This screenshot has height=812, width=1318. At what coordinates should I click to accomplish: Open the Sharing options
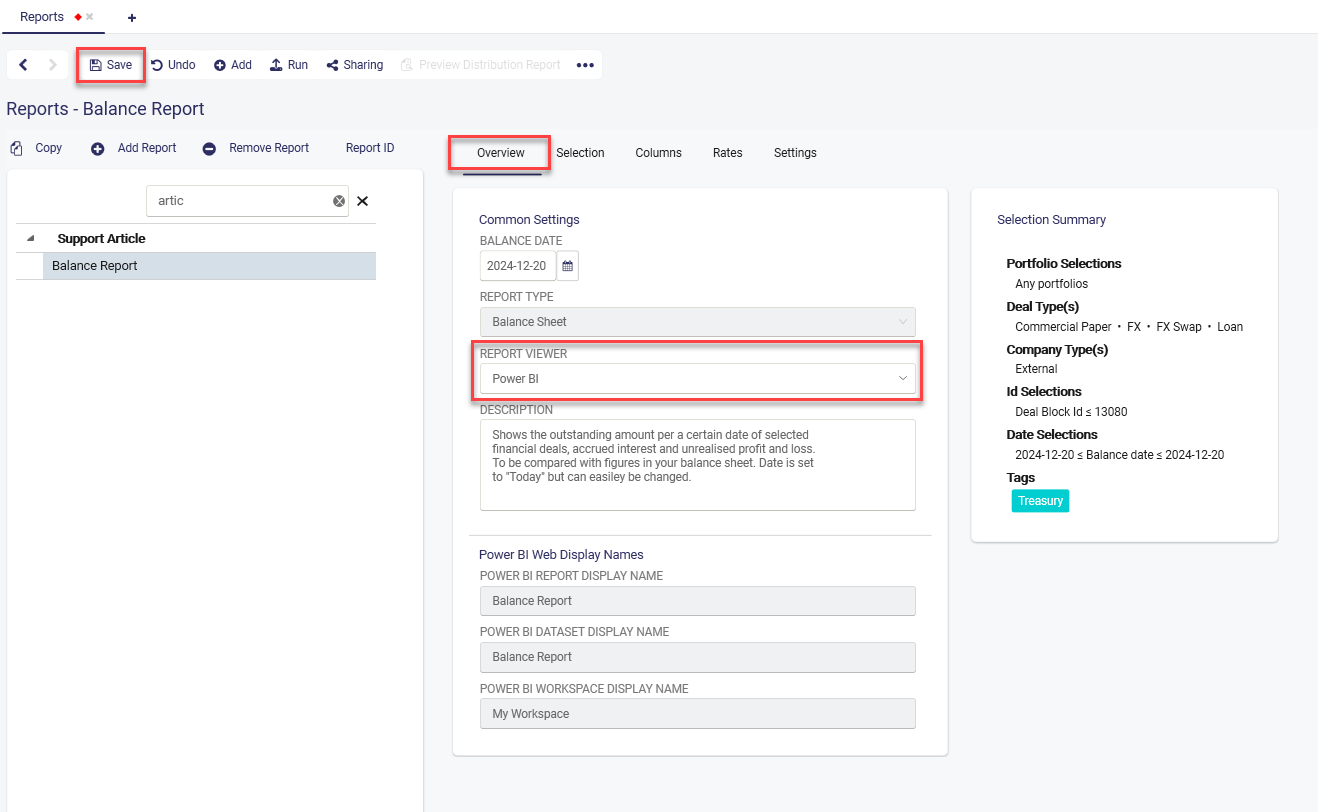pos(355,65)
